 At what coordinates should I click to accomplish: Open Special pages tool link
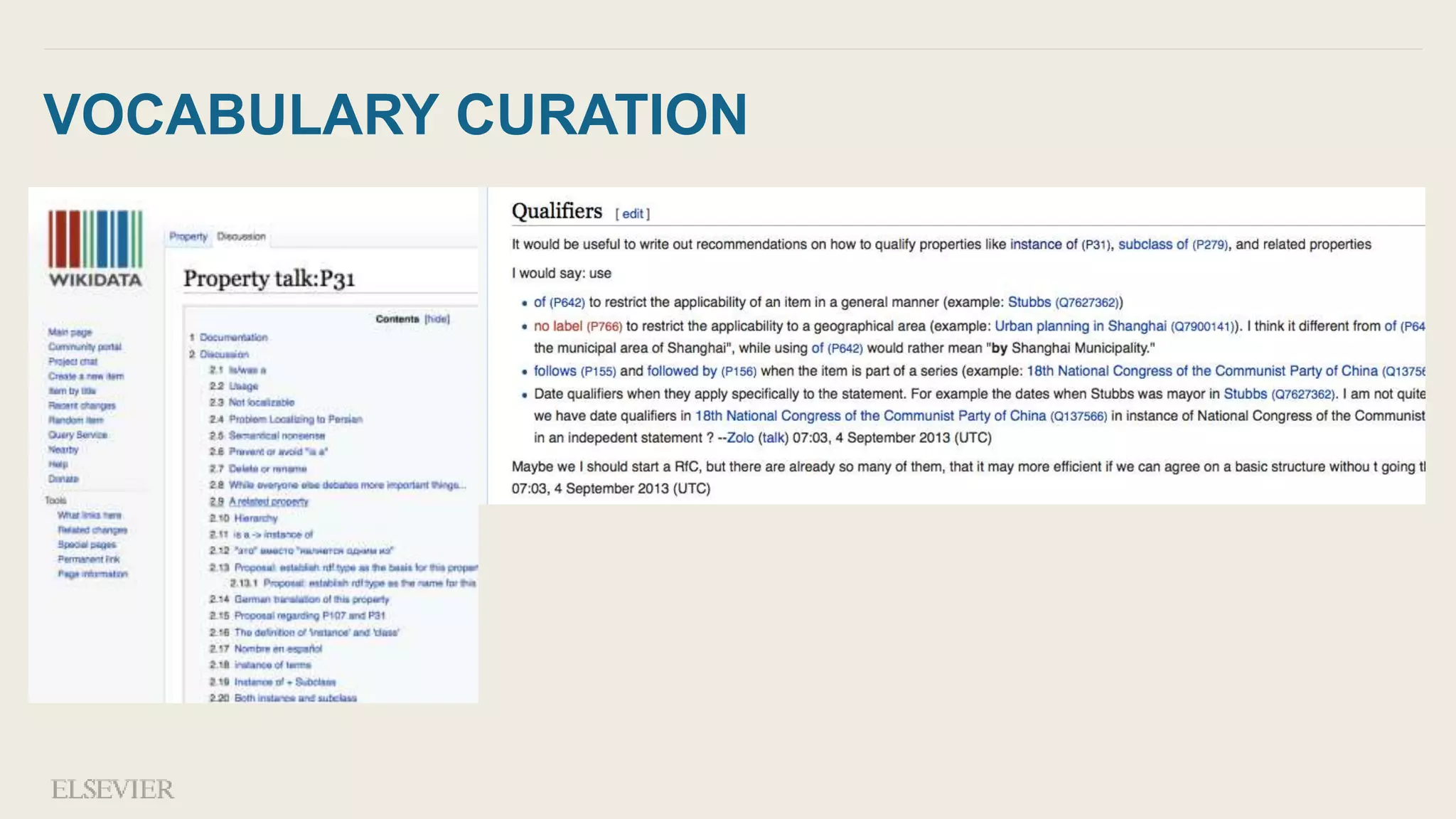pyautogui.click(x=87, y=545)
